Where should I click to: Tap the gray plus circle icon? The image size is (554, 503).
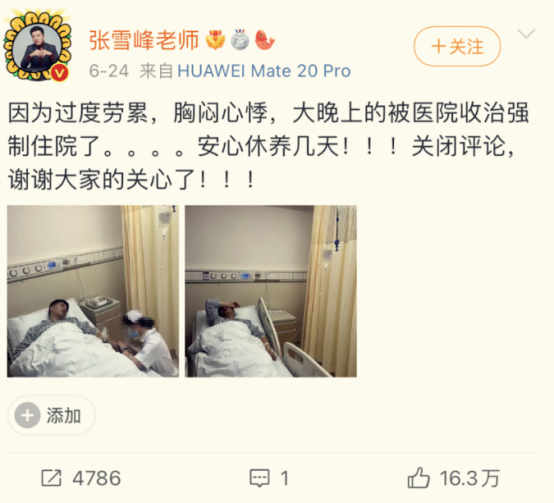27,415
